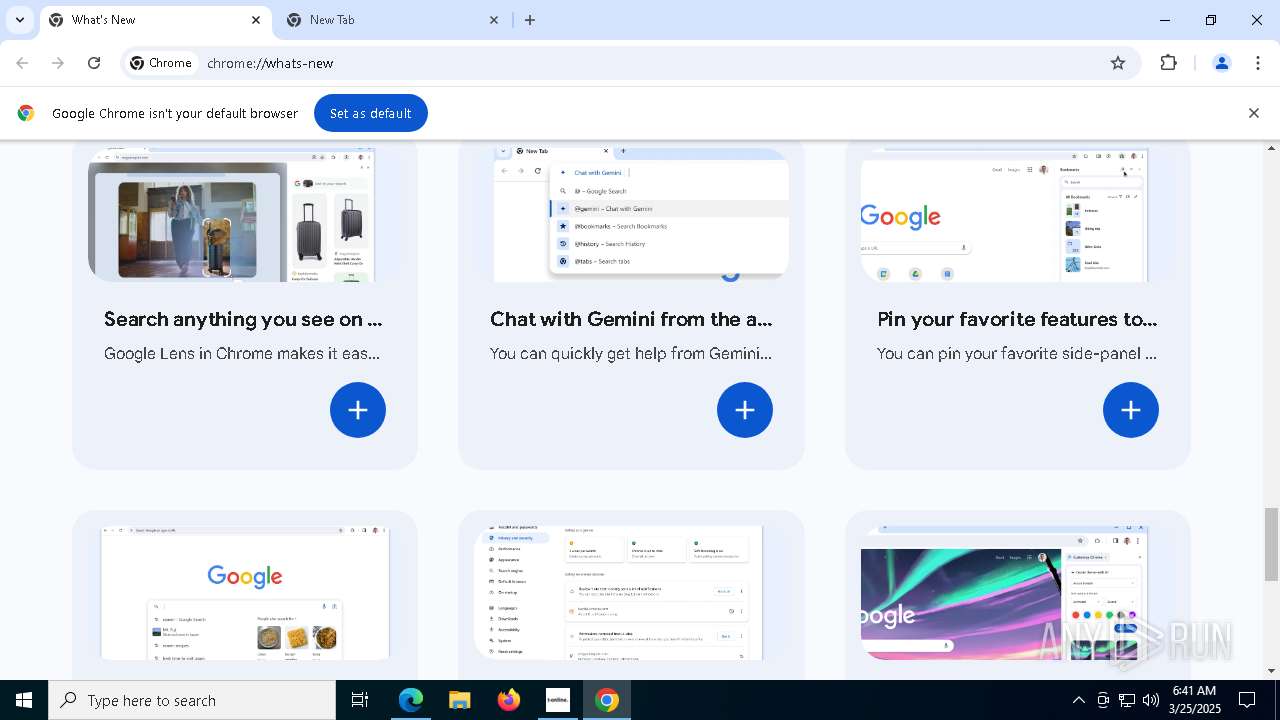This screenshot has height=720, width=1280.
Task: Open aurora theme customization thumbnail
Action: pos(1004,593)
